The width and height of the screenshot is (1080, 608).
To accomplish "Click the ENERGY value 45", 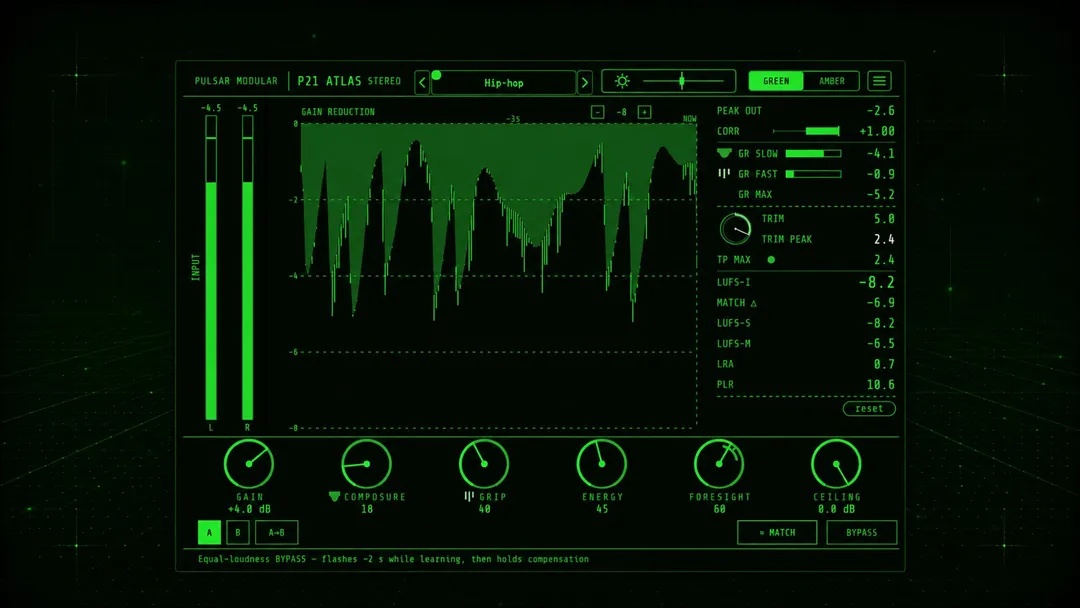I will coord(602,510).
